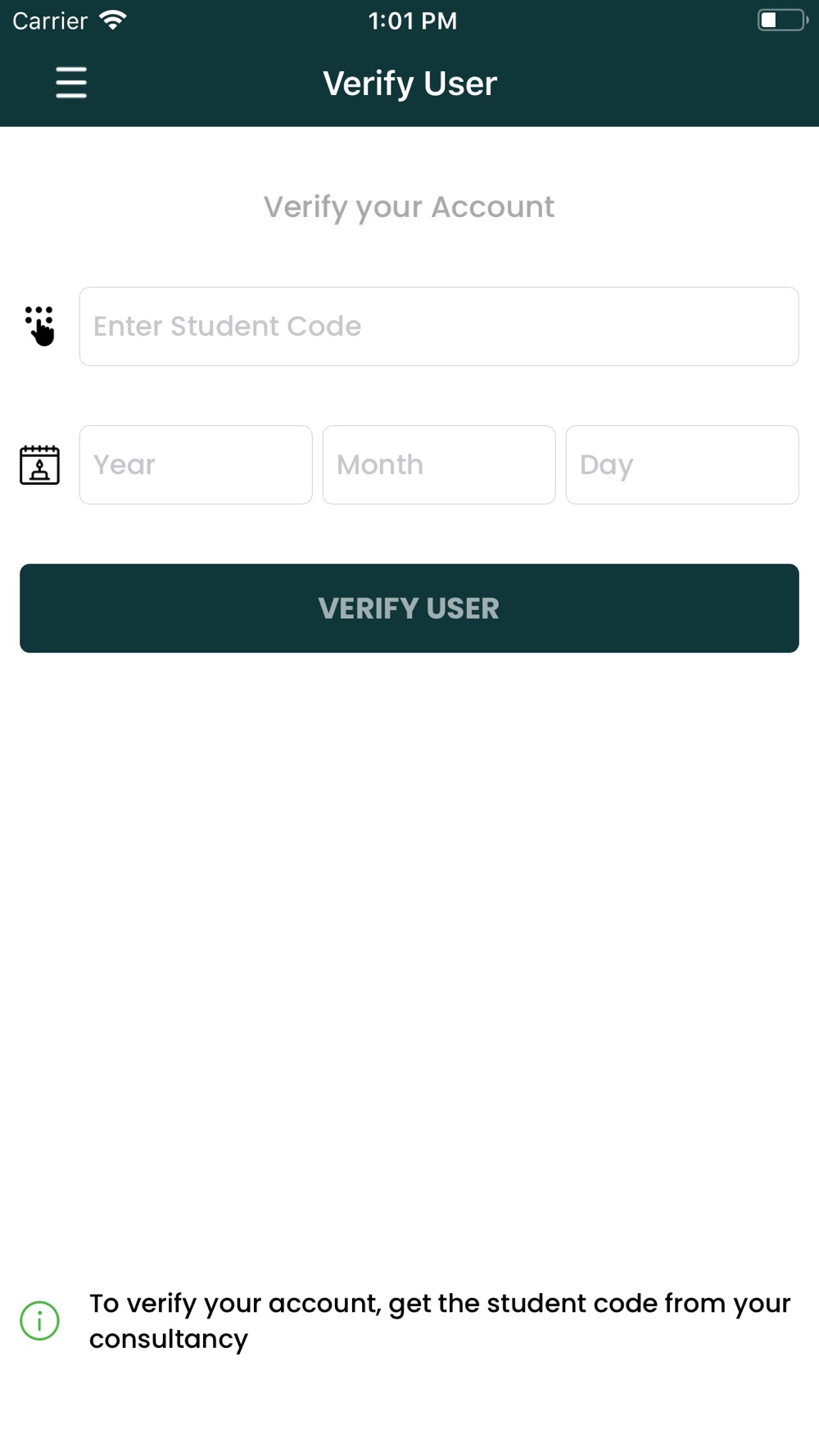The width and height of the screenshot is (819, 1456).
Task: Tap the student code hint text
Action: 440,1303
